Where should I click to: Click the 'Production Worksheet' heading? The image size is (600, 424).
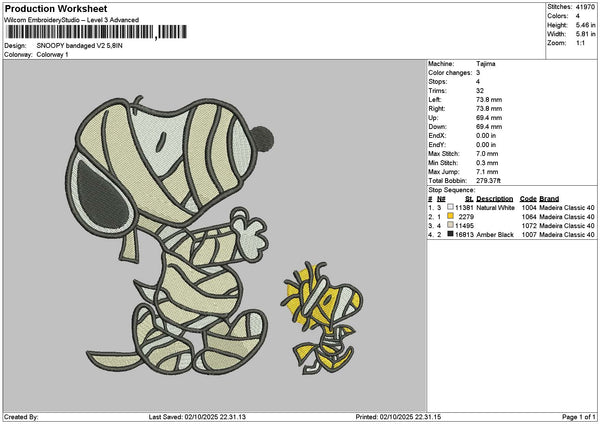(x=56, y=9)
